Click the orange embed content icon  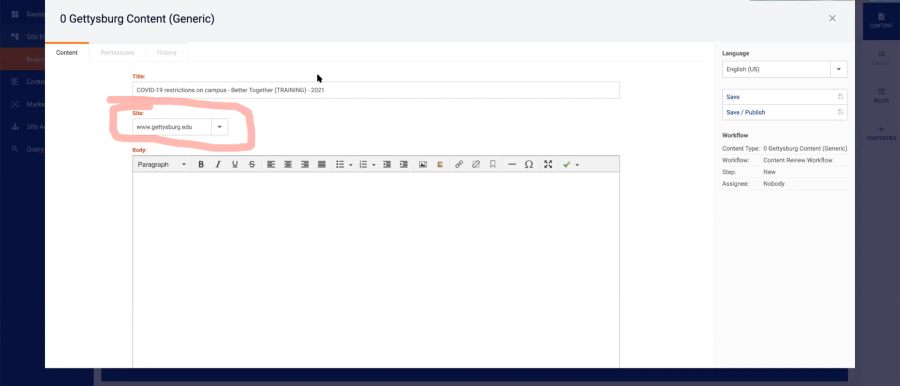click(x=440, y=164)
